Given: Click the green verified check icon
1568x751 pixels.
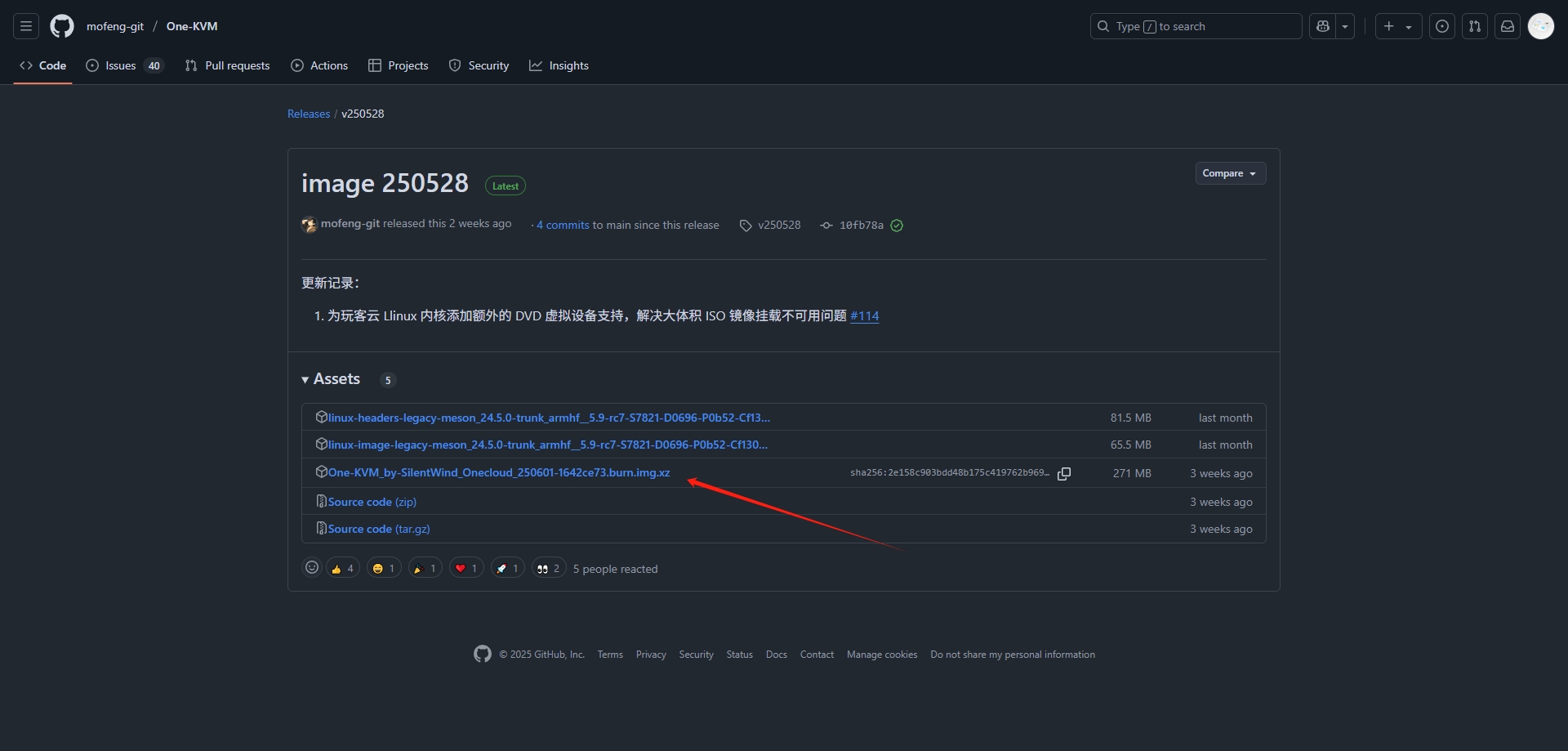Looking at the screenshot, I should click(x=897, y=226).
